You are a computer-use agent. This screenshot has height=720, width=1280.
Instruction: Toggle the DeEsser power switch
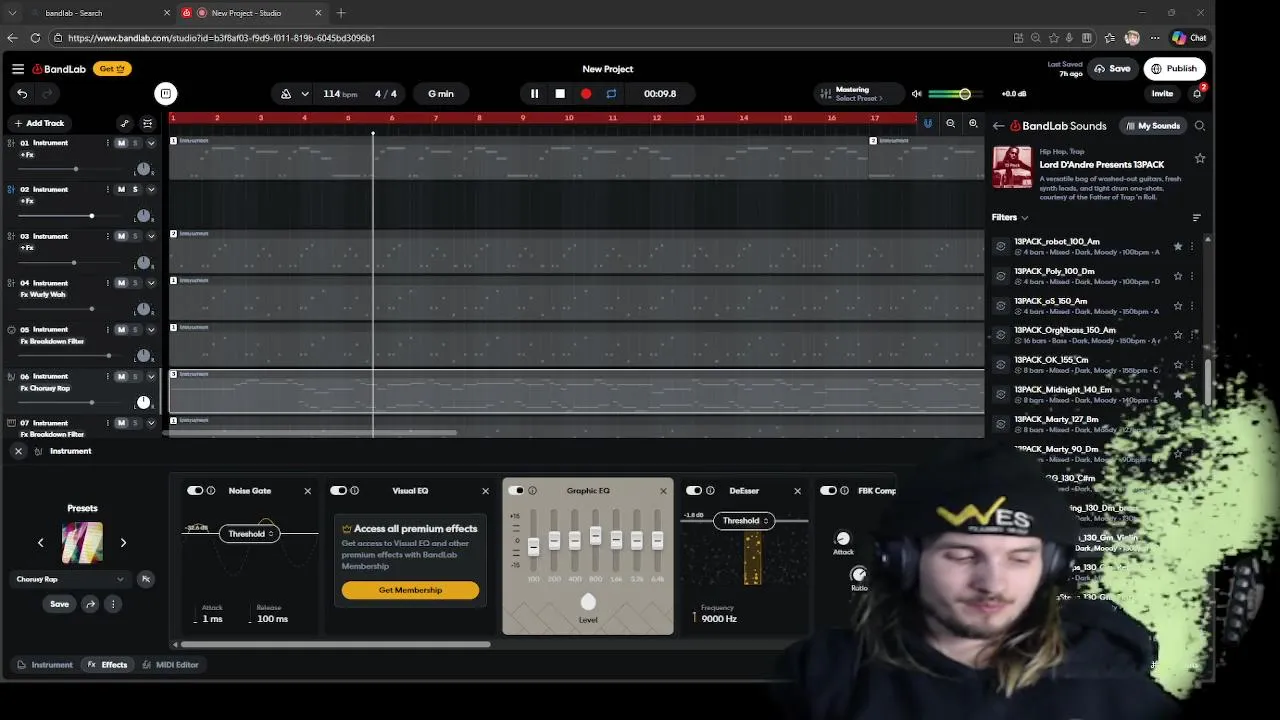[693, 491]
